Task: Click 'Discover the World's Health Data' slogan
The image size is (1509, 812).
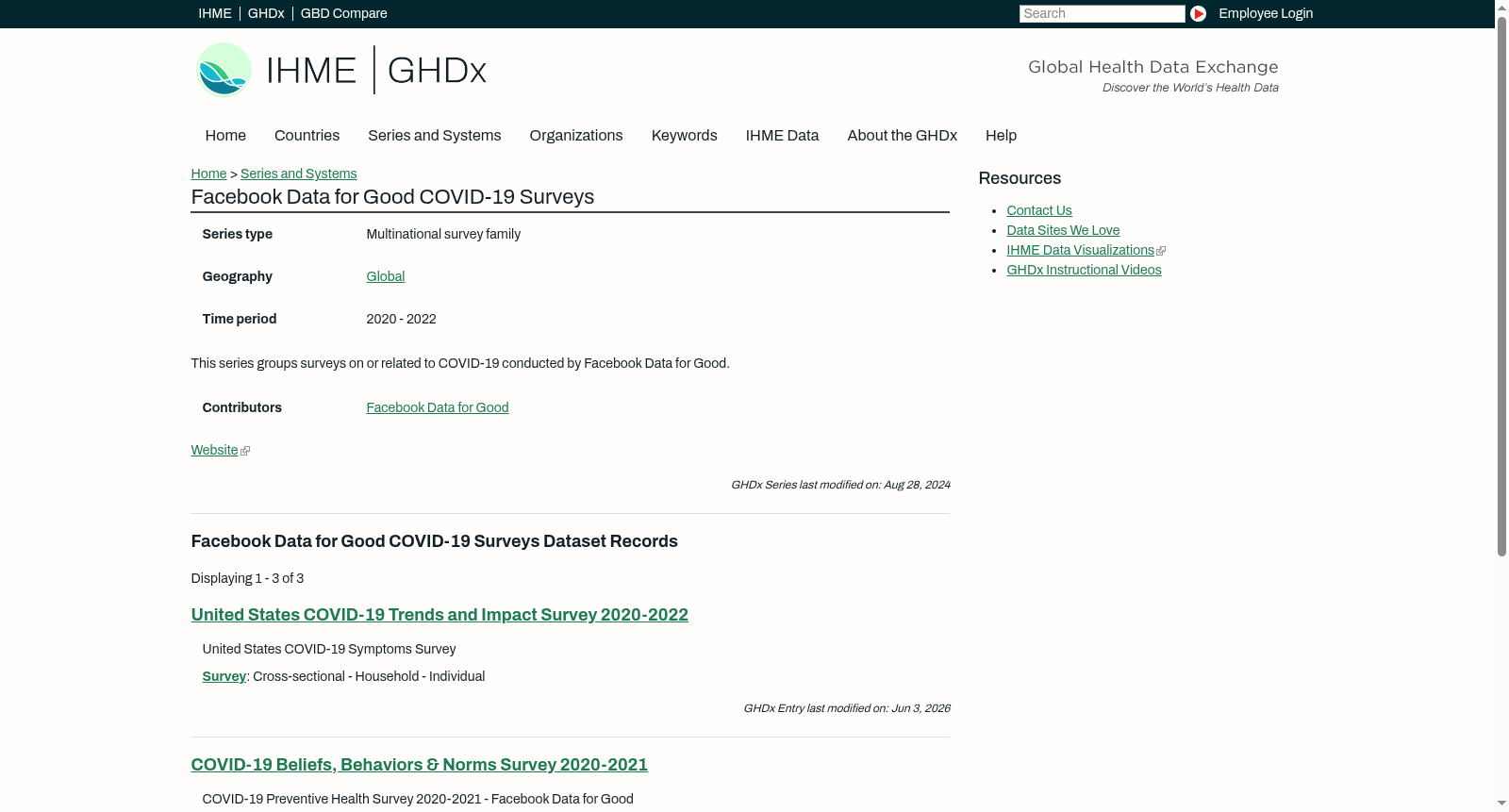Action: coord(1190,88)
